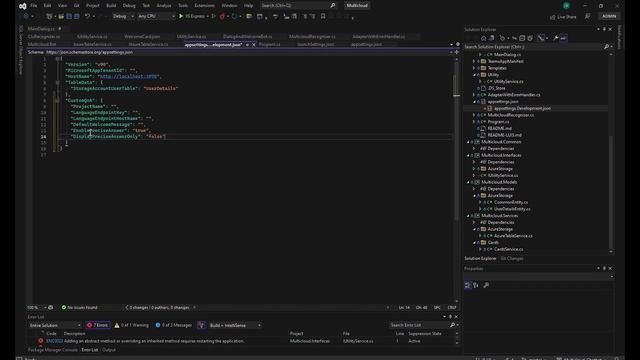Close the appsettings.Development.json tab
This screenshot has width=640, height=360.
click(x=254, y=44)
